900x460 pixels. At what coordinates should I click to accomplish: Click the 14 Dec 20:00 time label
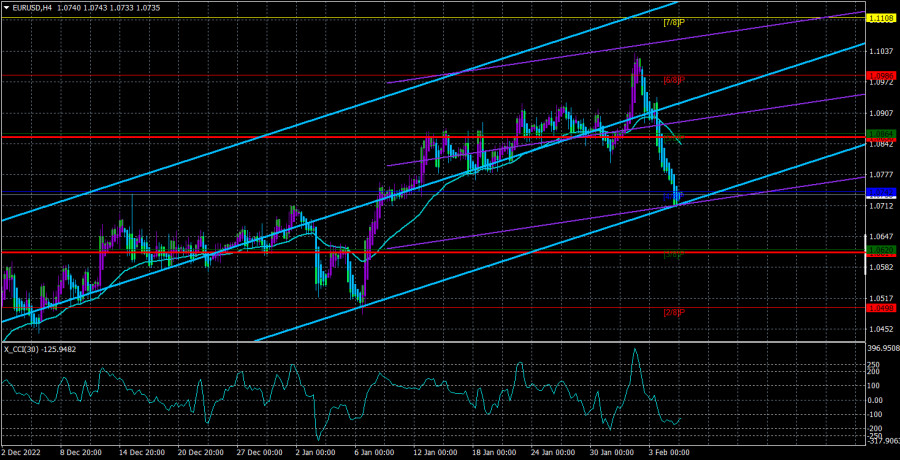tap(141, 453)
